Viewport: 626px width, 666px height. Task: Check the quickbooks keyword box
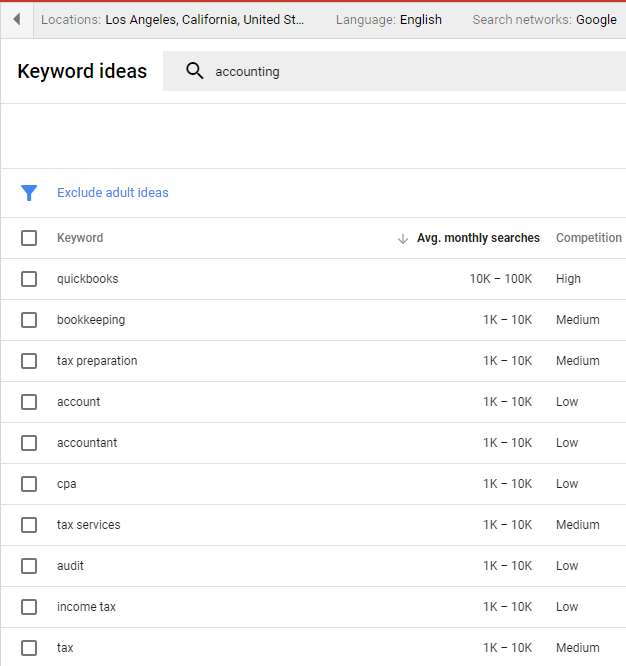(29, 279)
